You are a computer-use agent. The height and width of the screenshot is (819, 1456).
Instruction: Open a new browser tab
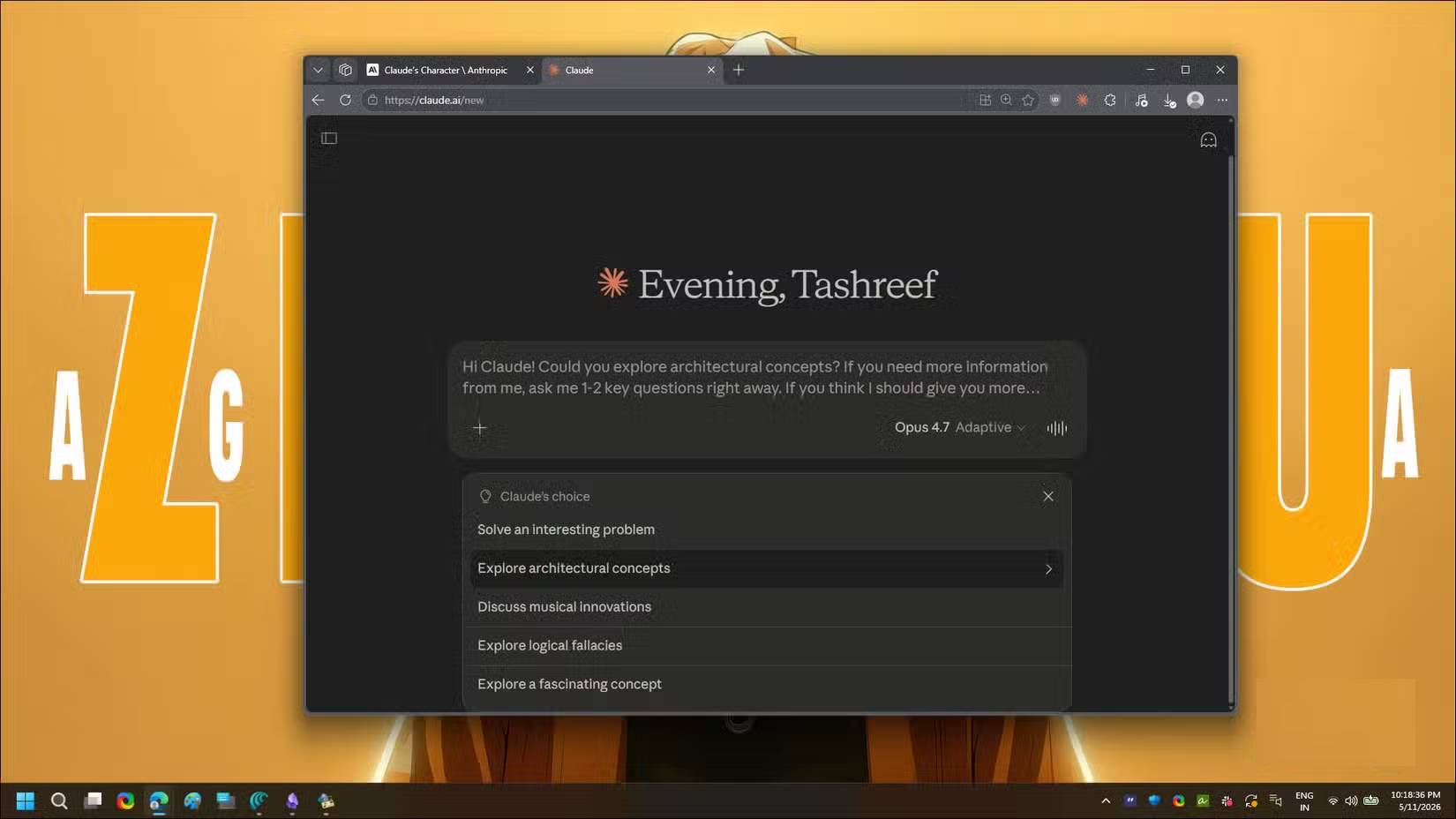[x=739, y=70]
